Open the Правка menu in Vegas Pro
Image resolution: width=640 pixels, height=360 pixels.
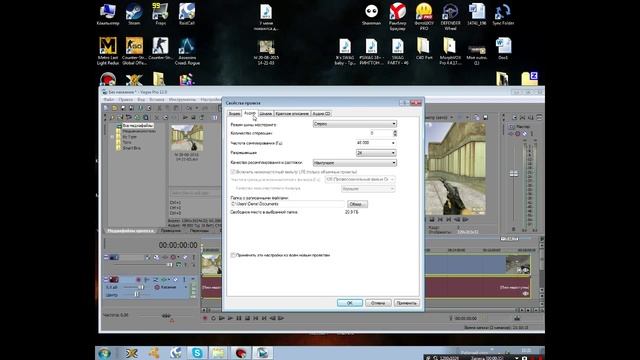point(125,100)
